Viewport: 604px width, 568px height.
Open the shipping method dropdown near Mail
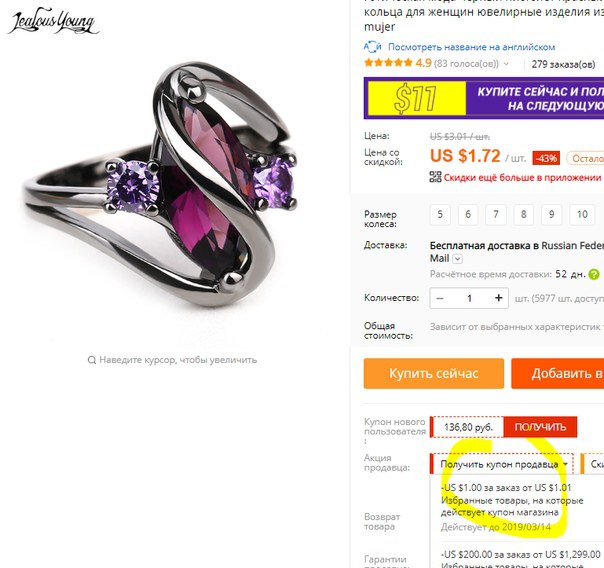457,259
